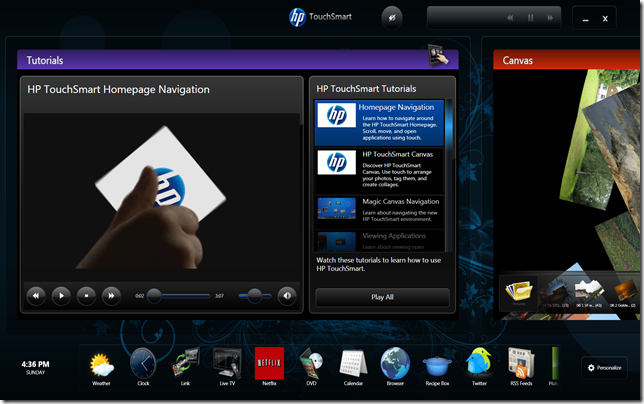The width and height of the screenshot is (644, 404).
Task: Minimize the TouchSmart window
Action: pyautogui.click(x=586, y=19)
